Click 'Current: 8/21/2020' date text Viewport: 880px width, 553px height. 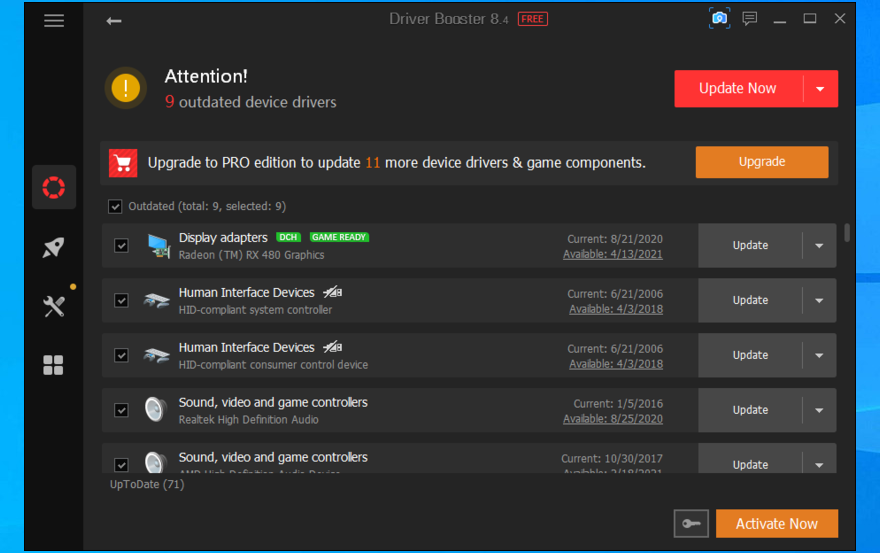(x=615, y=239)
